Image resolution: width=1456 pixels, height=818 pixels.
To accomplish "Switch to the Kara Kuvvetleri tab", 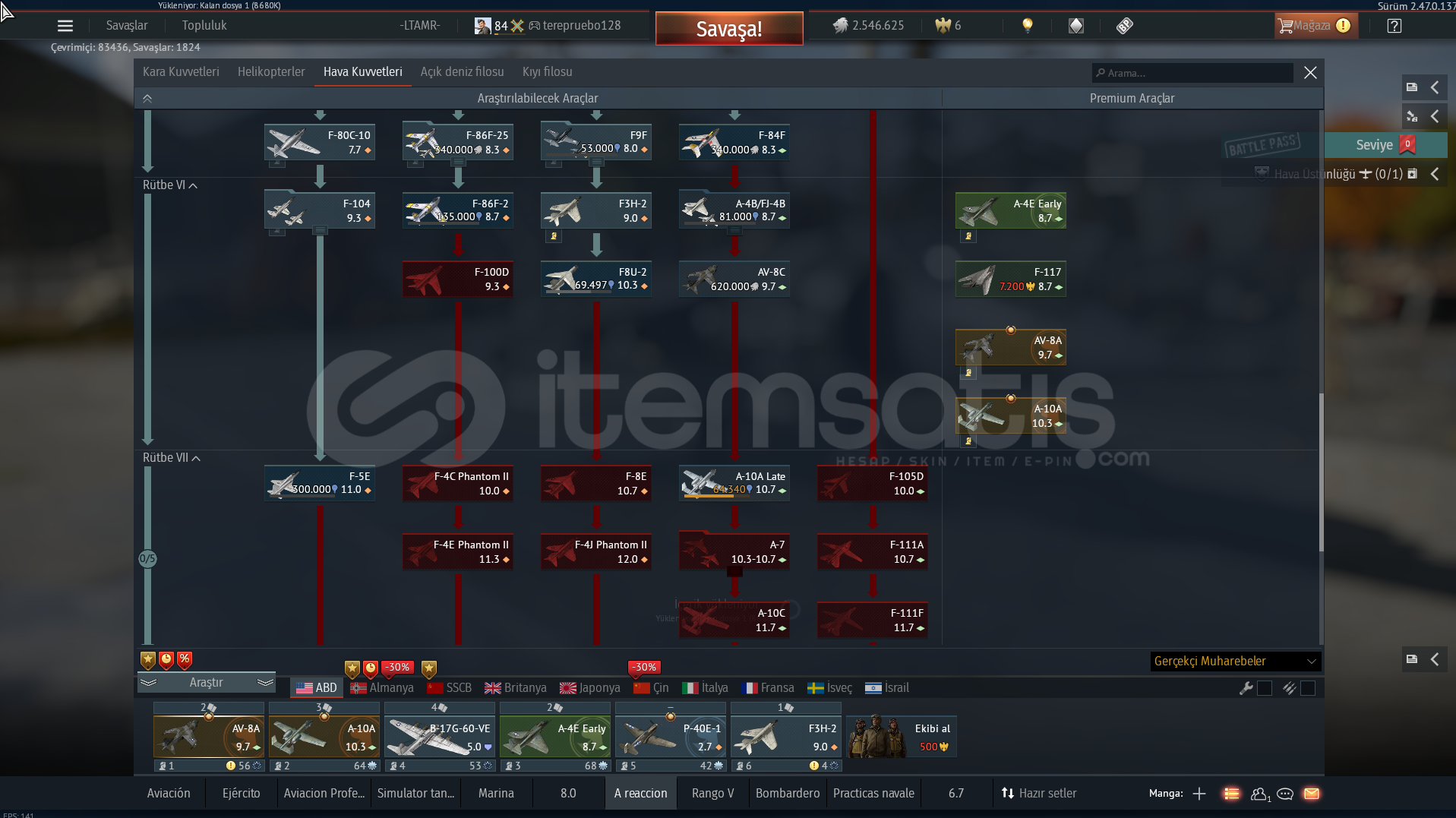I will coord(181,72).
